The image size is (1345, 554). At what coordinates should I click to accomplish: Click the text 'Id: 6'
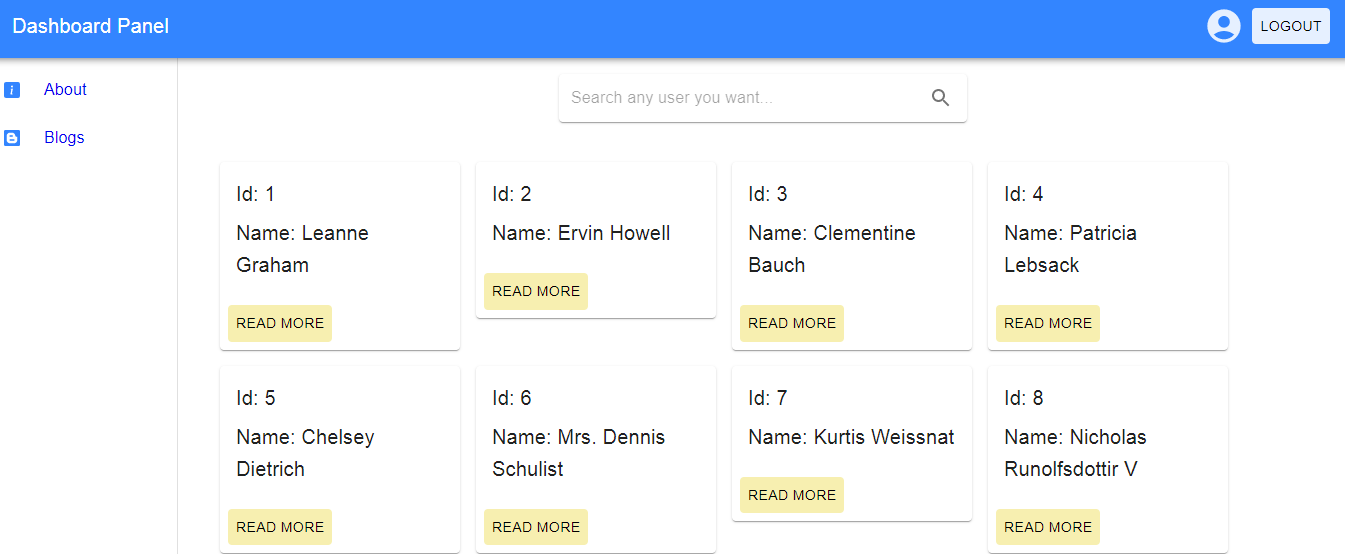tap(512, 398)
